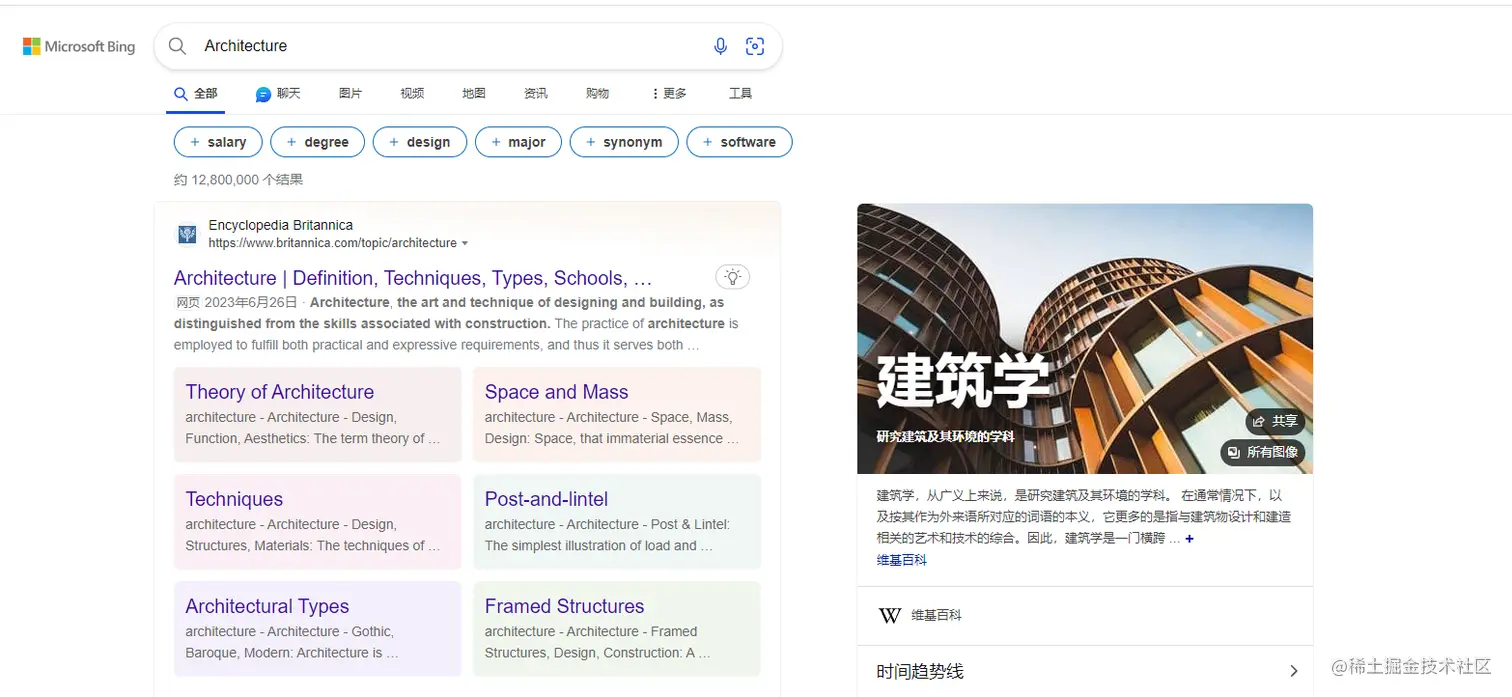The height and width of the screenshot is (697, 1512).
Task: Switch to the 聊天 chat tab
Action: (278, 94)
